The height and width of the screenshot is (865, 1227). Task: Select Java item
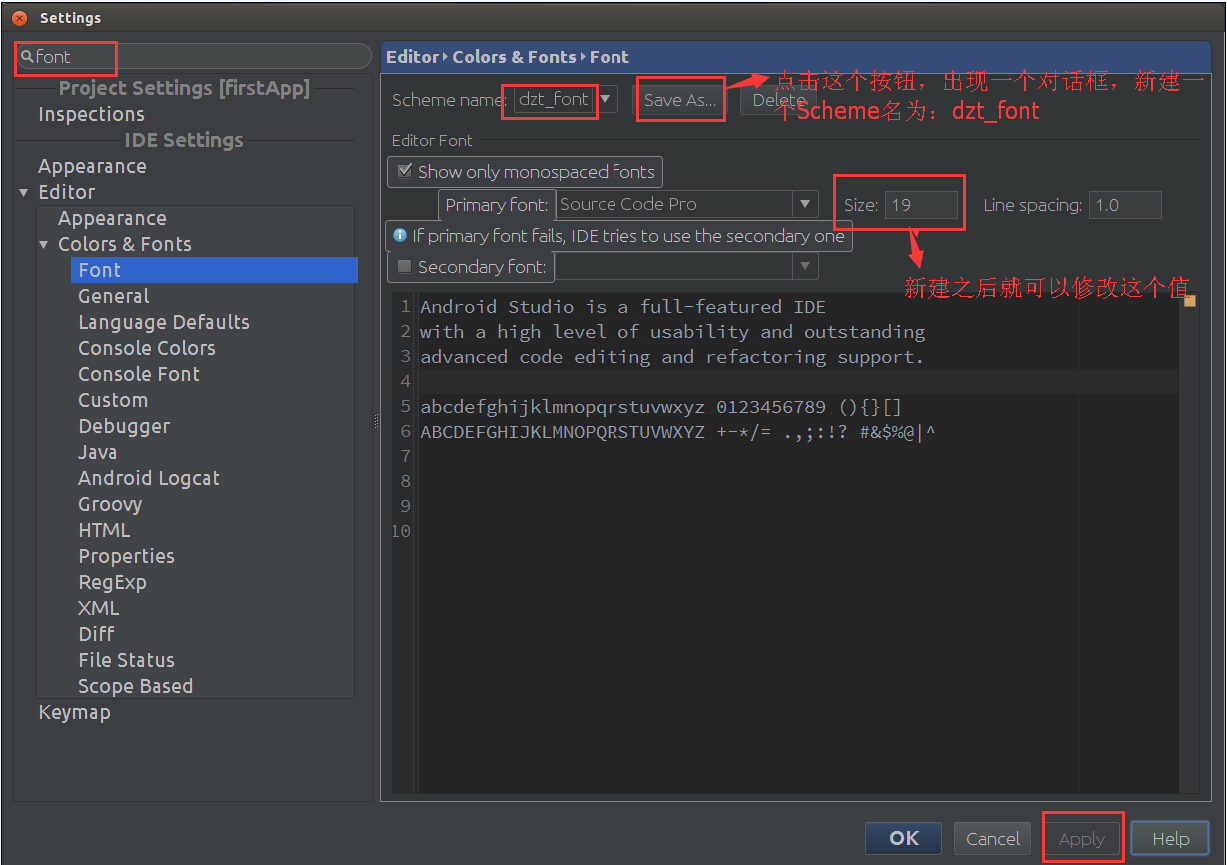coord(98,452)
